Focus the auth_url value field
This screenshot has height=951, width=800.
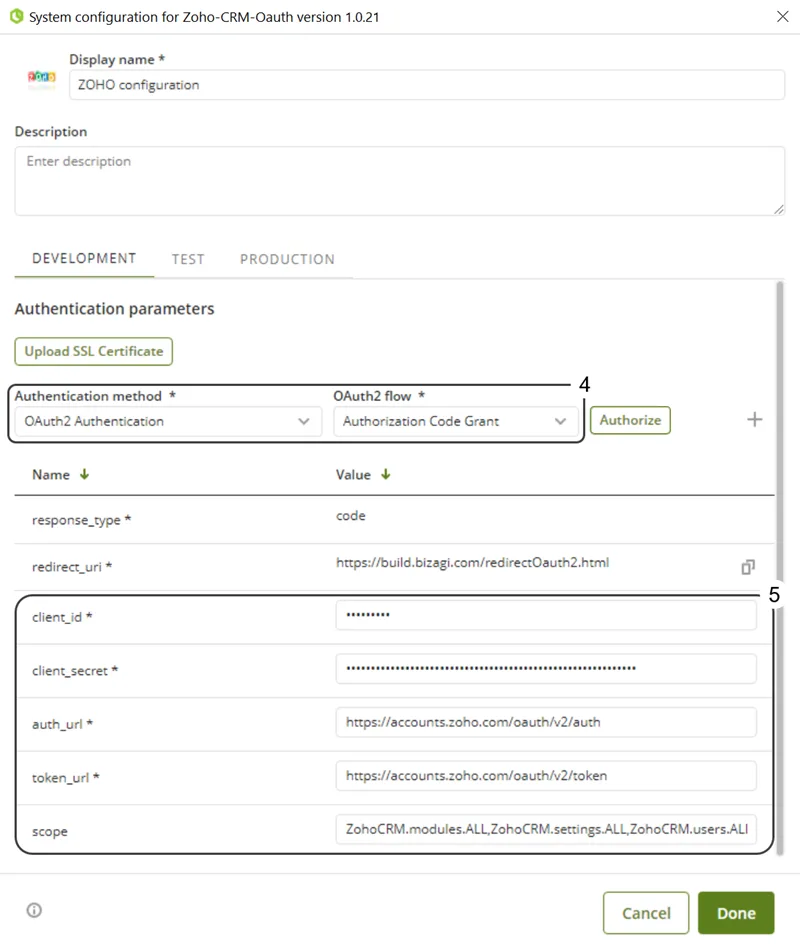coord(546,722)
